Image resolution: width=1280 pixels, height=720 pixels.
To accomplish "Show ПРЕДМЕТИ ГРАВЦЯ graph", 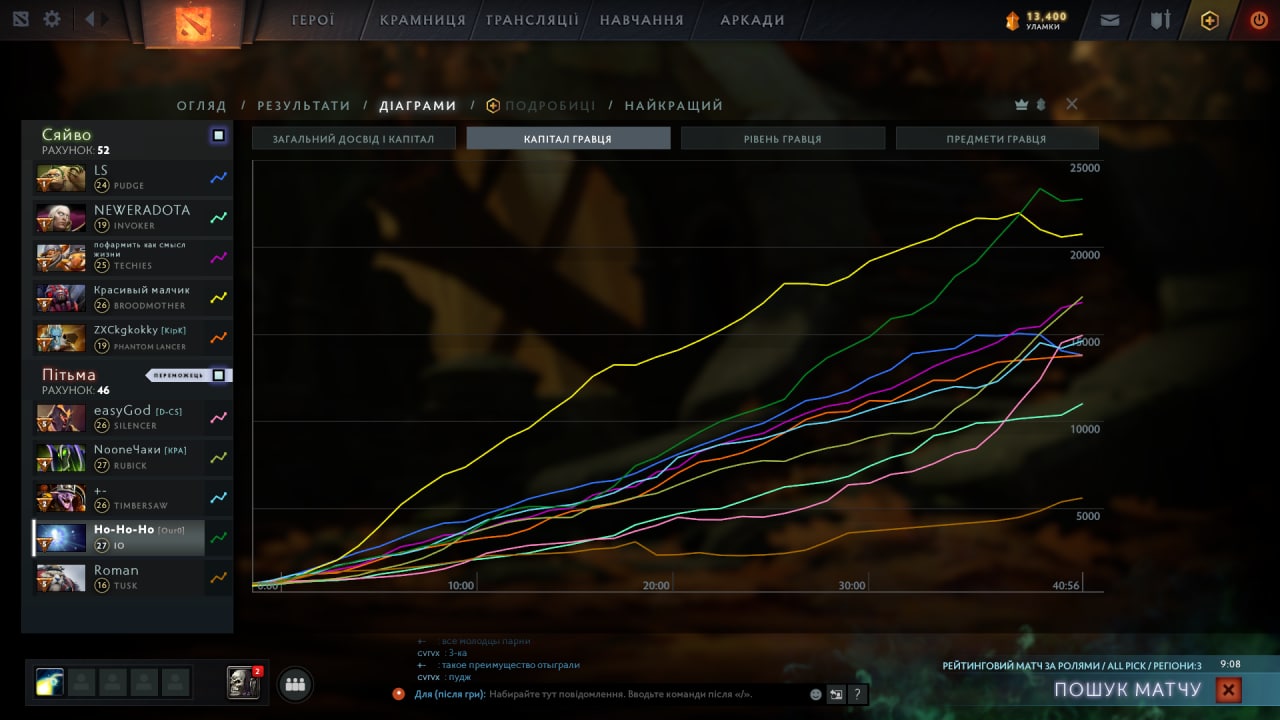I will [997, 138].
